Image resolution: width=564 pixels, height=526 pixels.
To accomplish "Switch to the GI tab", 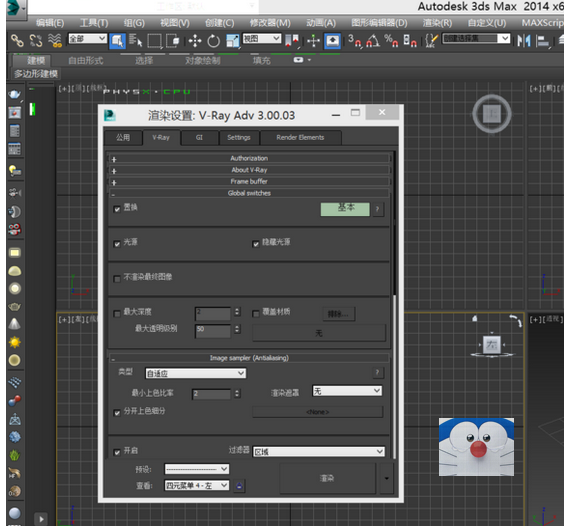I will coord(199,137).
